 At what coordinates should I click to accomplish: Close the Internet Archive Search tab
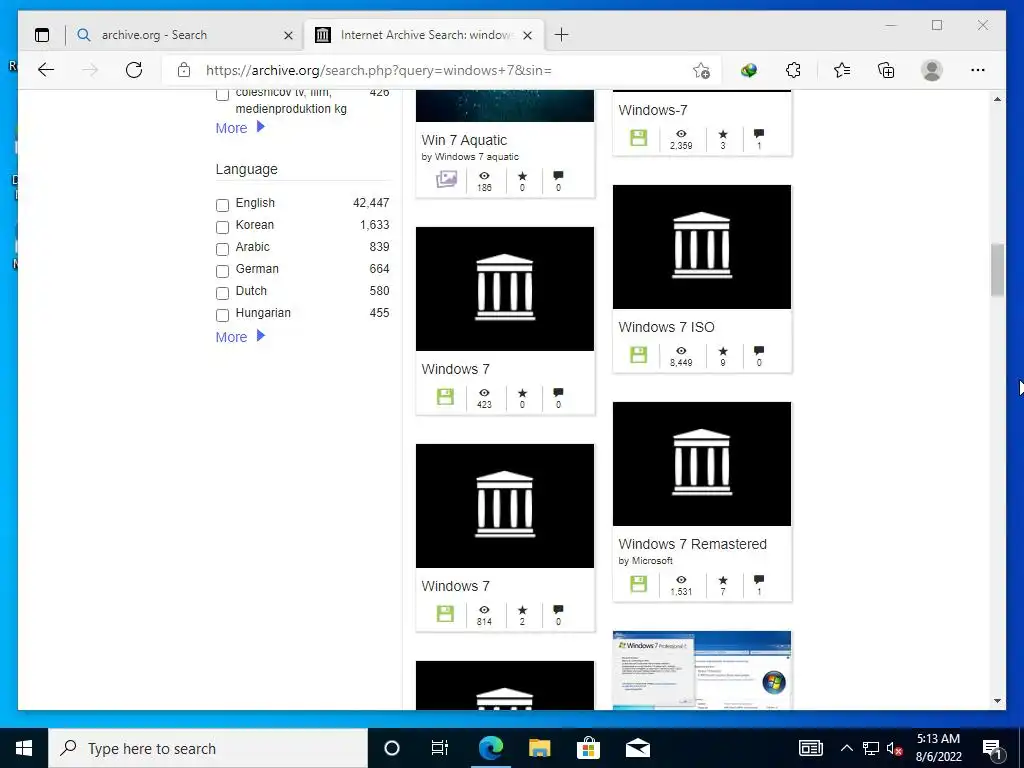tap(528, 35)
